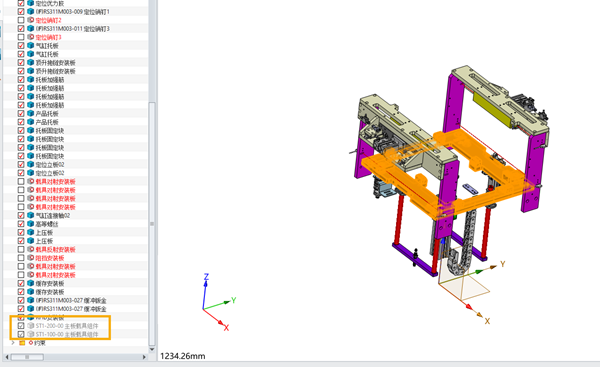Click the suppressed icon of 载具反射安装板
Viewport: 600px width, 367px height.
click(x=31, y=249)
